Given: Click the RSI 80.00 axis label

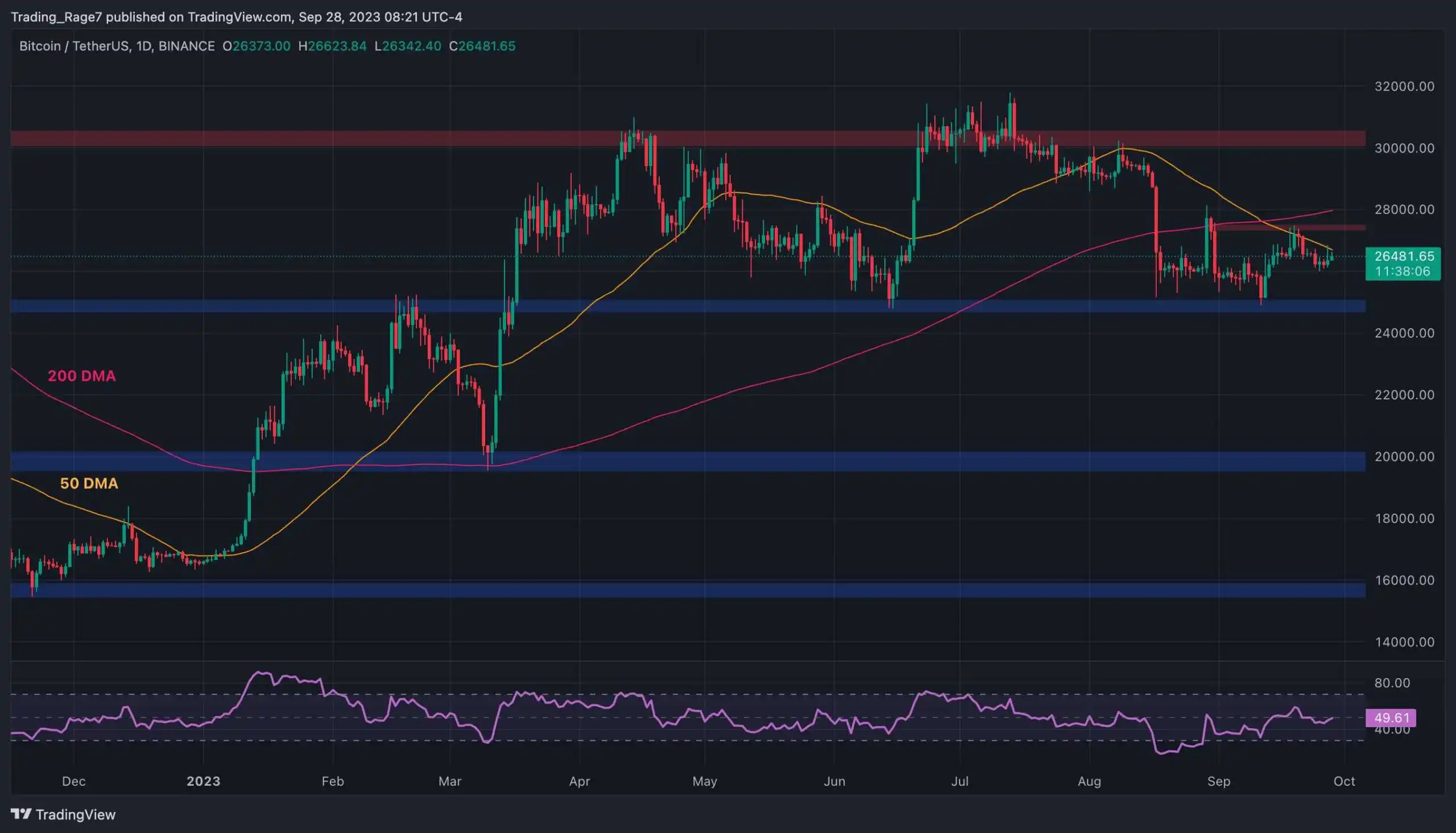Looking at the screenshot, I should tap(1392, 683).
